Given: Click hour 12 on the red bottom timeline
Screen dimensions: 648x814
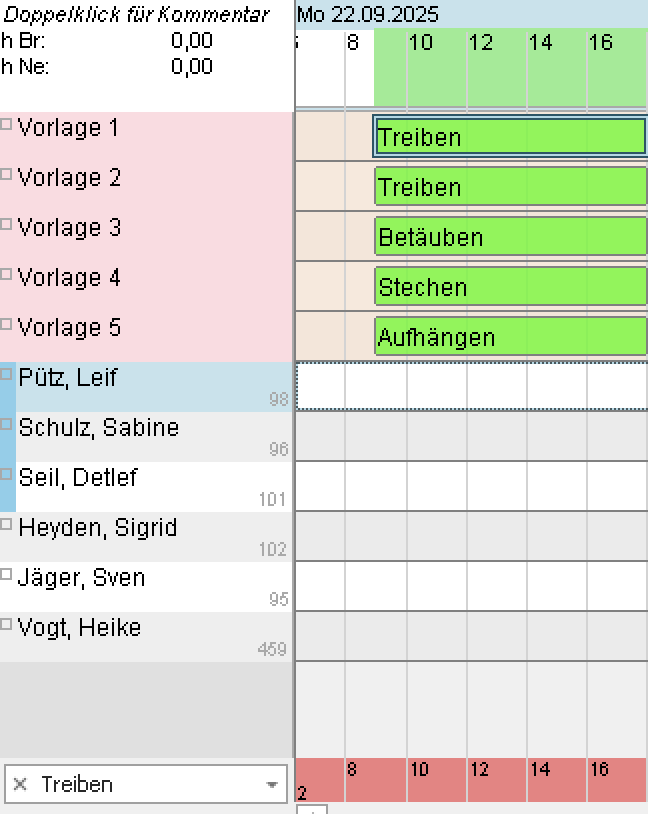Looking at the screenshot, I should [x=481, y=770].
